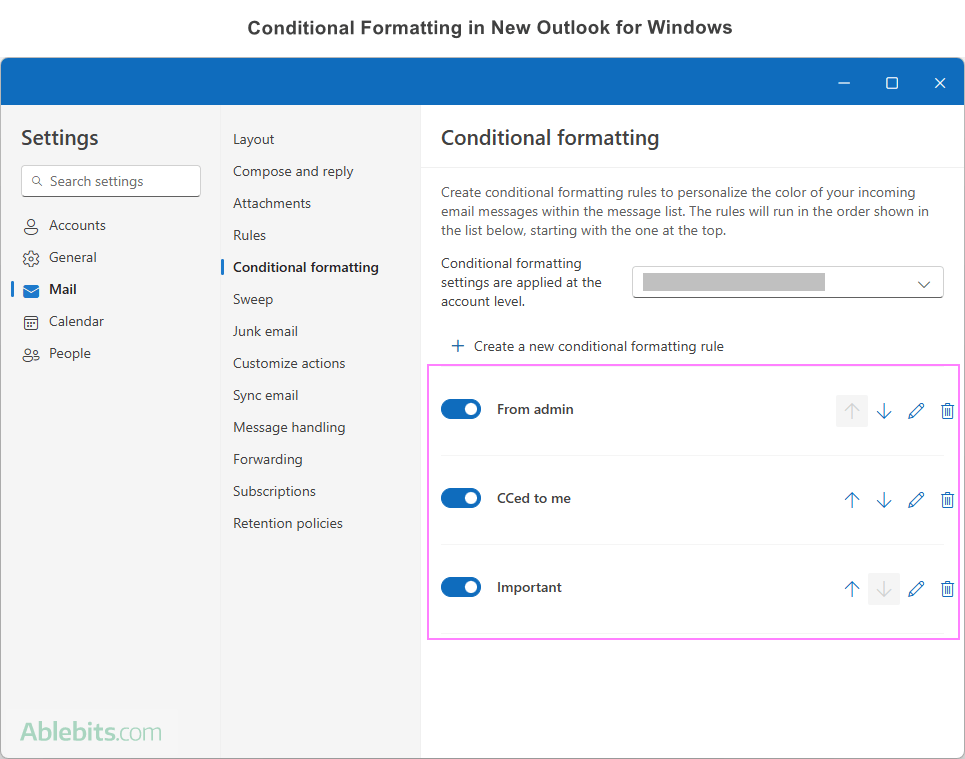
Task: Move the "From admin" rule down
Action: click(x=884, y=410)
